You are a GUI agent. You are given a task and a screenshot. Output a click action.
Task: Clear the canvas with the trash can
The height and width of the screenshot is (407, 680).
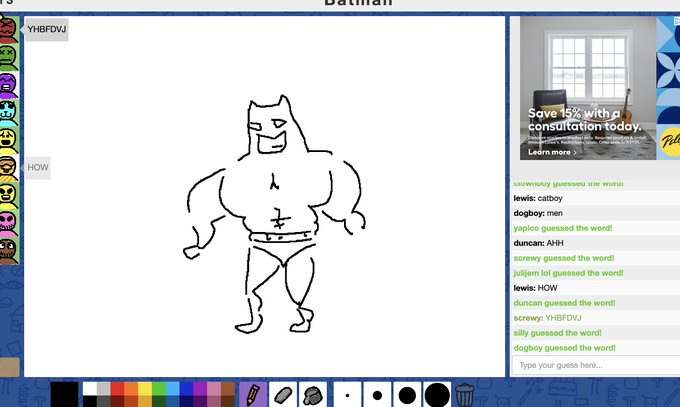[x=464, y=395]
